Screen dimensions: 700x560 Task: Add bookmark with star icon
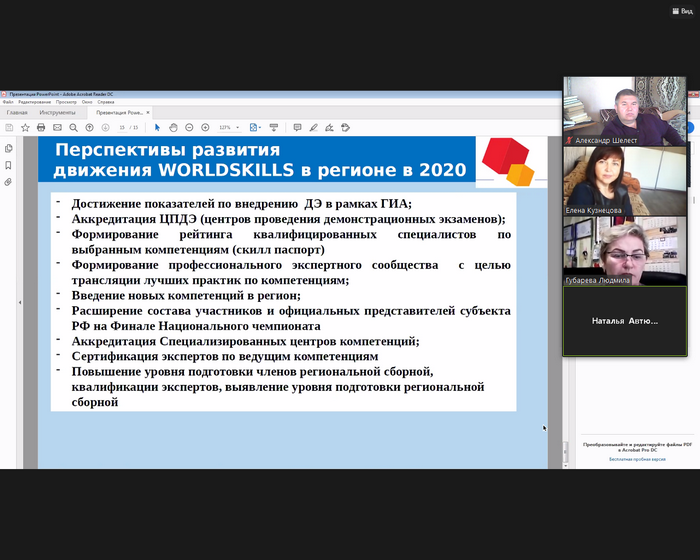click(25, 128)
